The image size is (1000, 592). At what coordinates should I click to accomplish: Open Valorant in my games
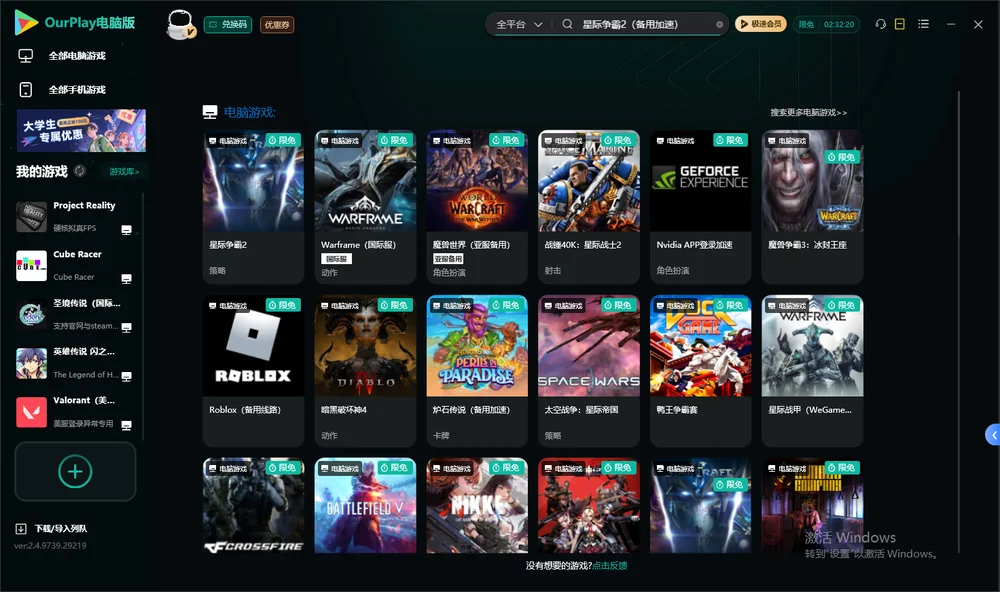(75, 412)
